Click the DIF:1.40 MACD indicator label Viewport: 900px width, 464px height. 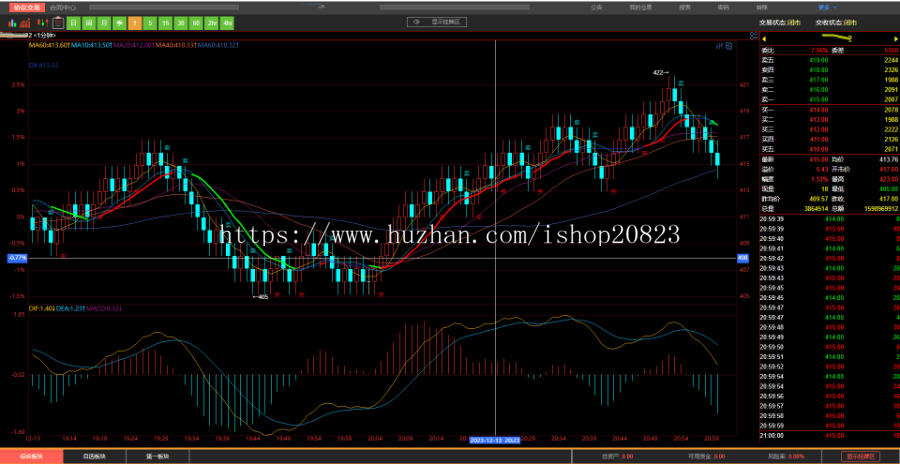41,308
